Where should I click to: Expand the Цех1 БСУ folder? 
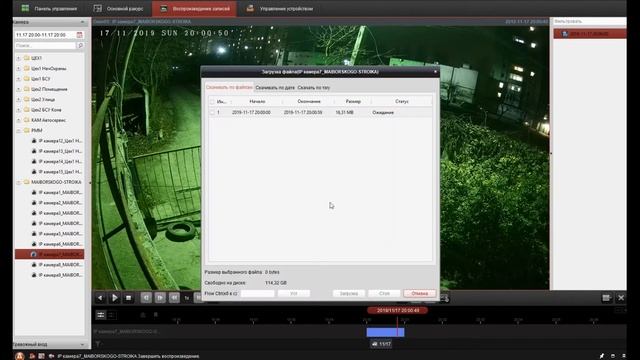(18, 79)
